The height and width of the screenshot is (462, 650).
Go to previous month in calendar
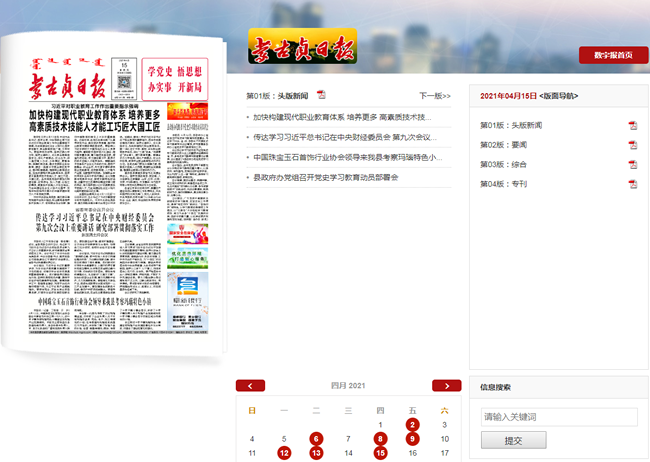pos(250,385)
